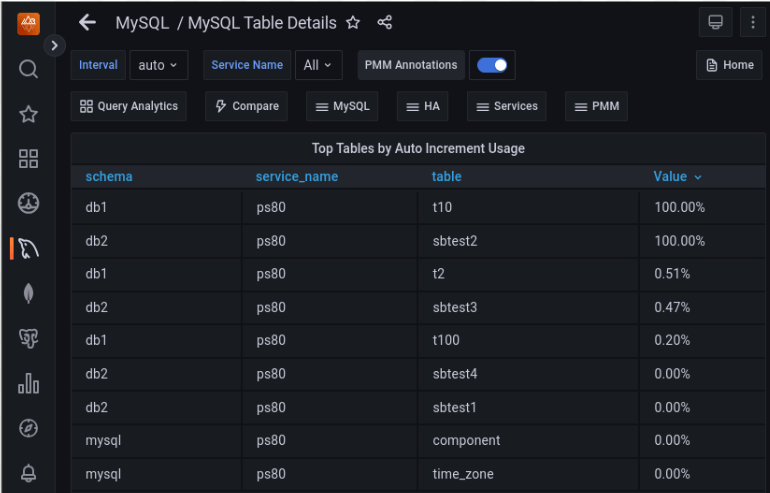Go back using the left arrow
Viewport: 770px width, 493px height.
87,23
